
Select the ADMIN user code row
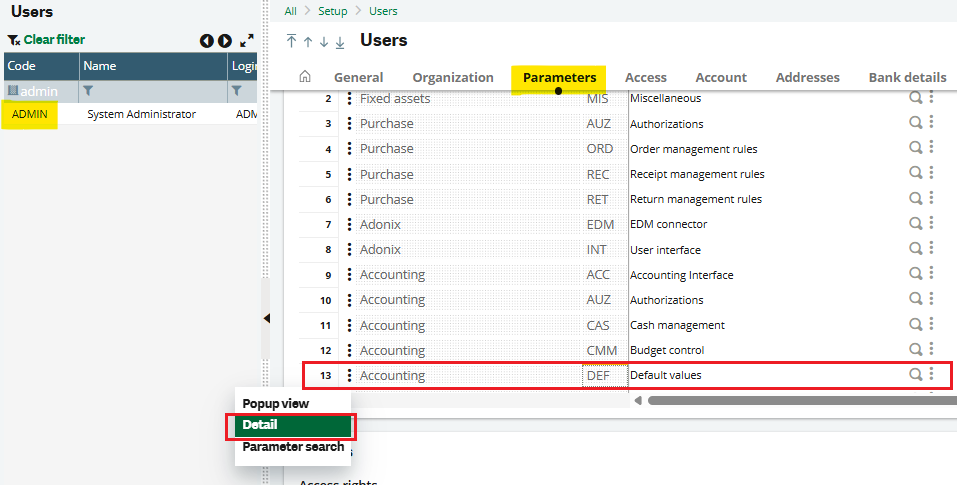(30, 114)
